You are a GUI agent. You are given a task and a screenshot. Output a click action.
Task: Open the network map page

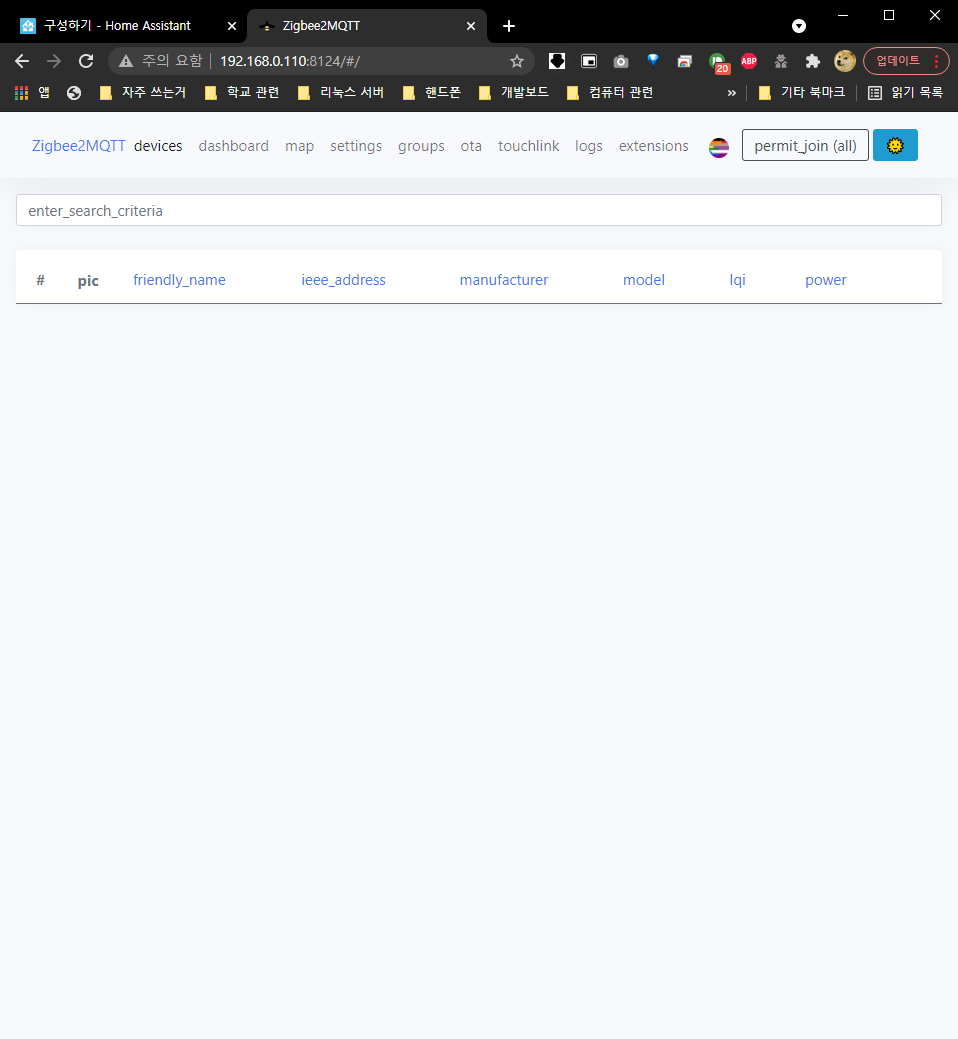[299, 146]
